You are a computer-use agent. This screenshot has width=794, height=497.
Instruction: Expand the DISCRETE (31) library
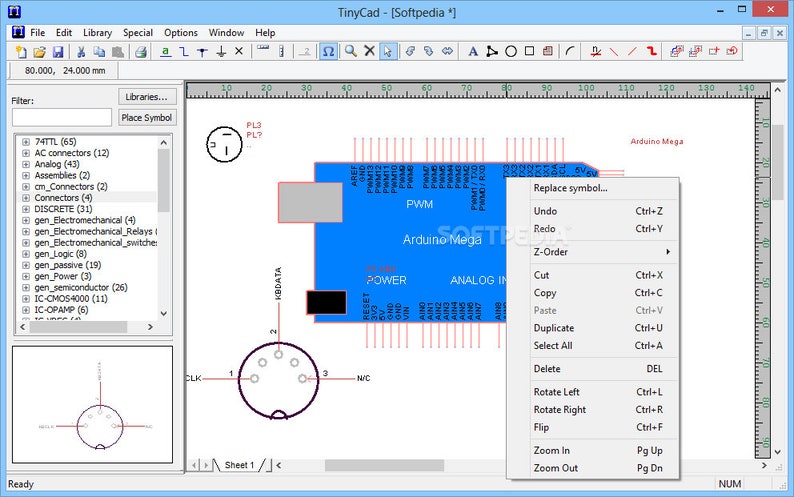(26, 209)
